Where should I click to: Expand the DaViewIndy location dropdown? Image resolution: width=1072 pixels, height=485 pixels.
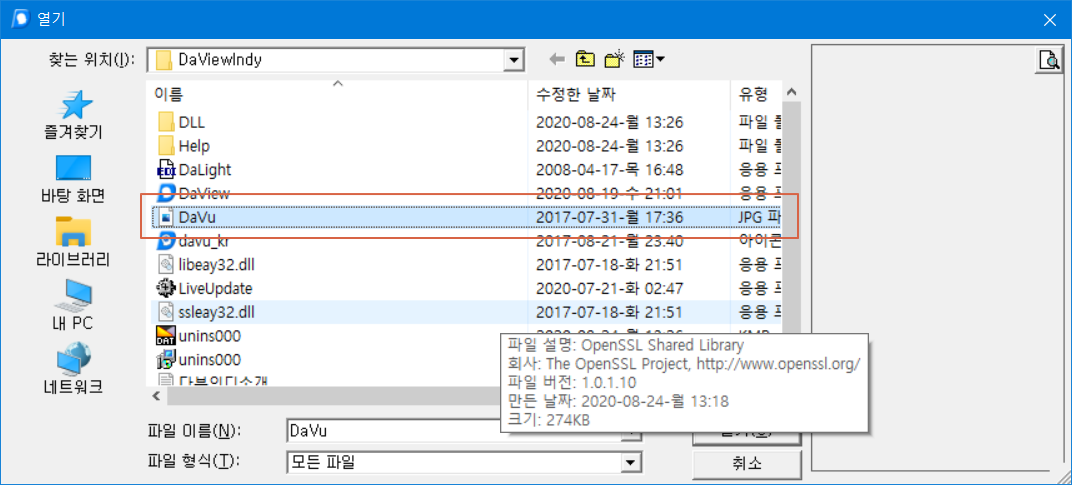click(513, 60)
